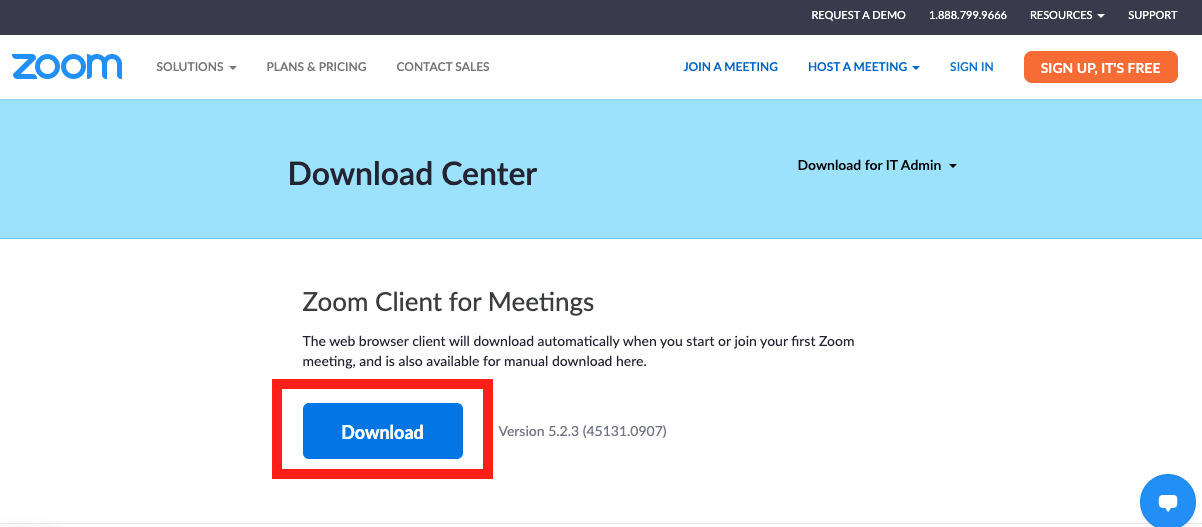Expand Download for IT Admin dropdown
This screenshot has height=527, width=1202.
tap(877, 165)
